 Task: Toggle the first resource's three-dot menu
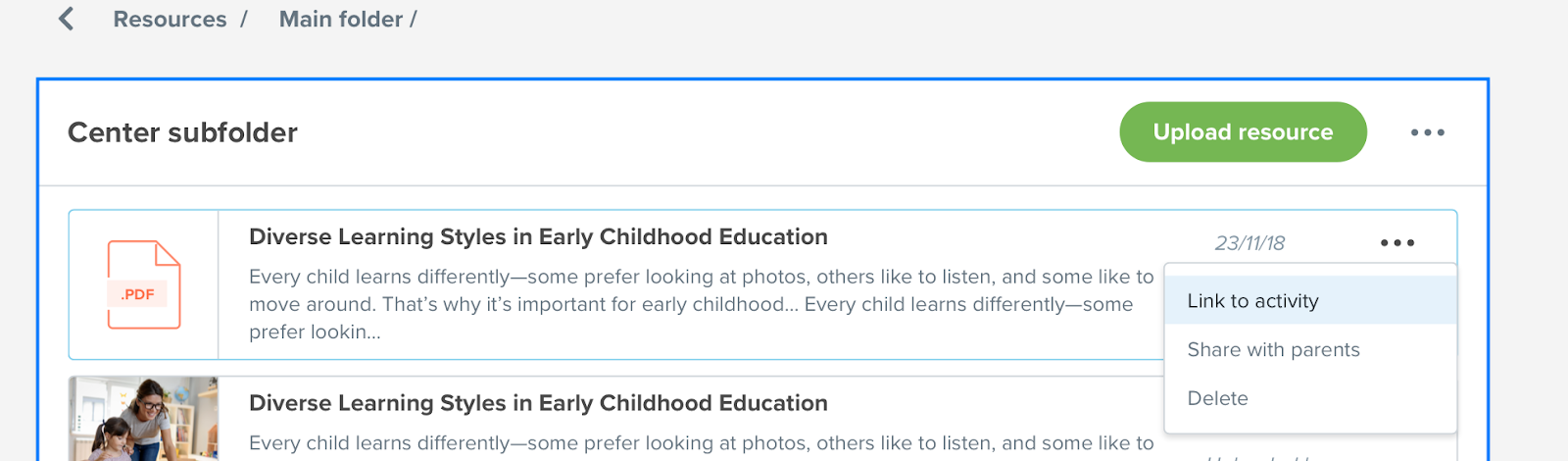click(1397, 242)
